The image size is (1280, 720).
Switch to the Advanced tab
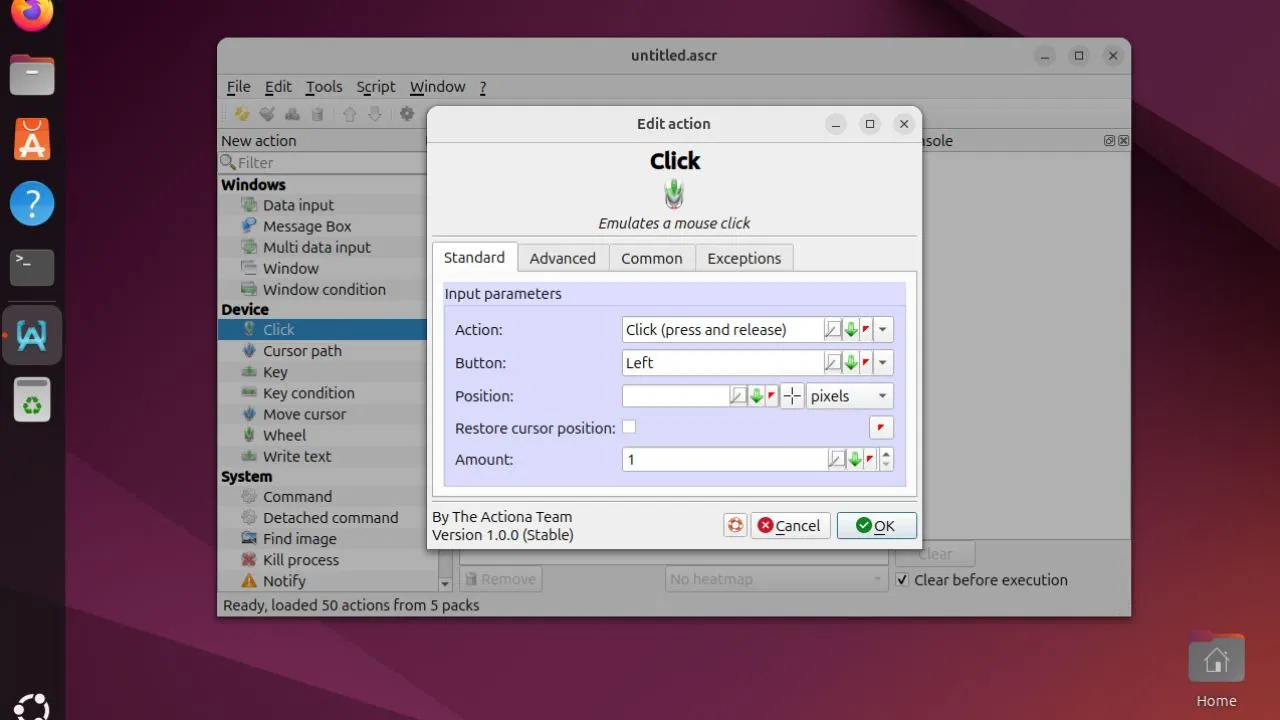pyautogui.click(x=562, y=257)
